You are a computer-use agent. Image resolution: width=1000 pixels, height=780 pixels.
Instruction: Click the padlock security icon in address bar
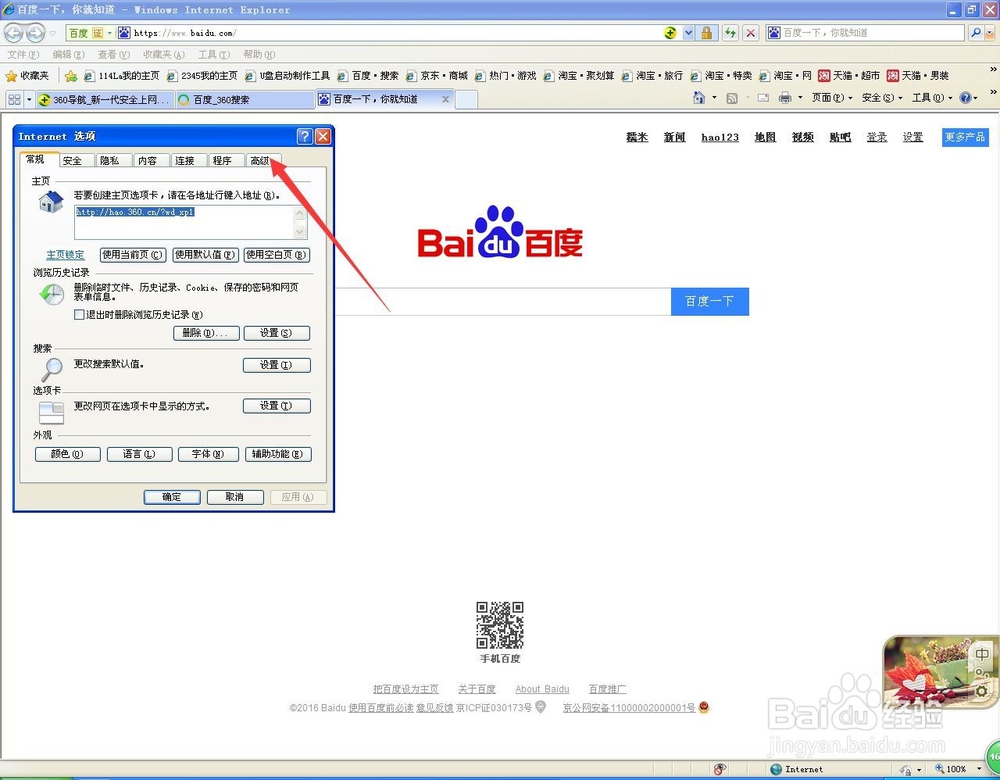tap(707, 33)
